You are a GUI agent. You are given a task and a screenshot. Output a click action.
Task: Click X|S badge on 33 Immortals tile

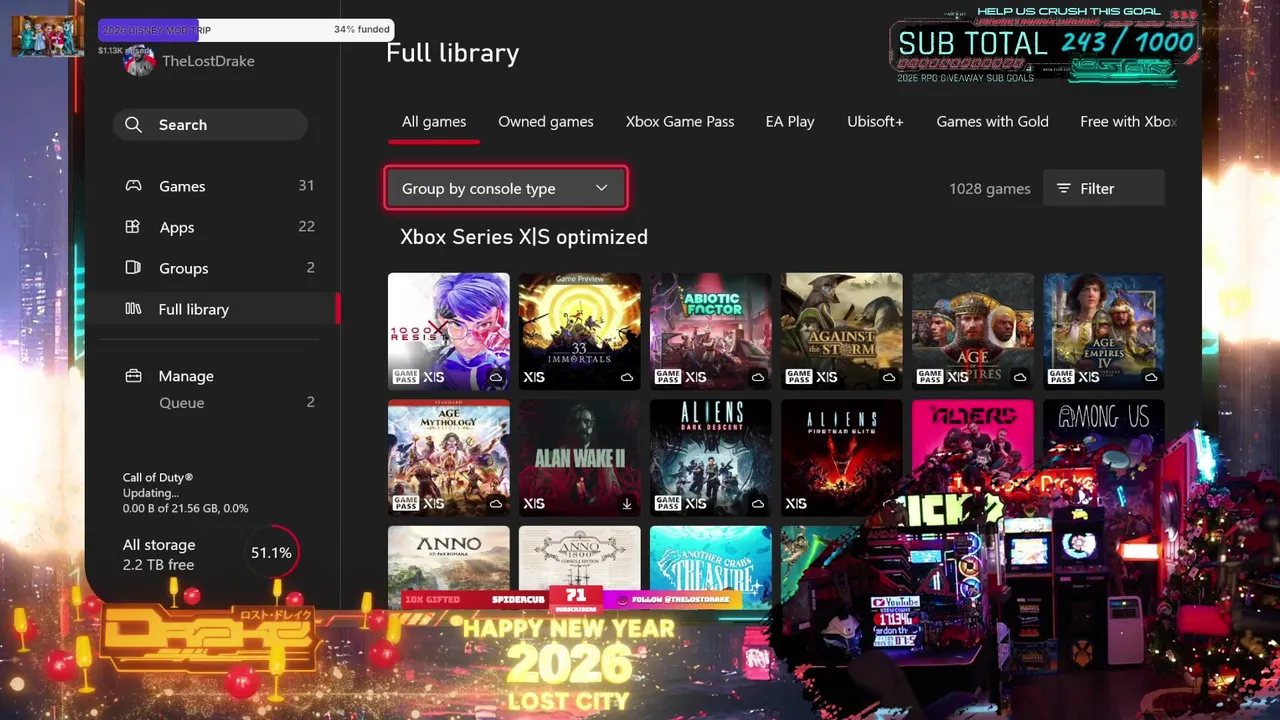point(534,377)
